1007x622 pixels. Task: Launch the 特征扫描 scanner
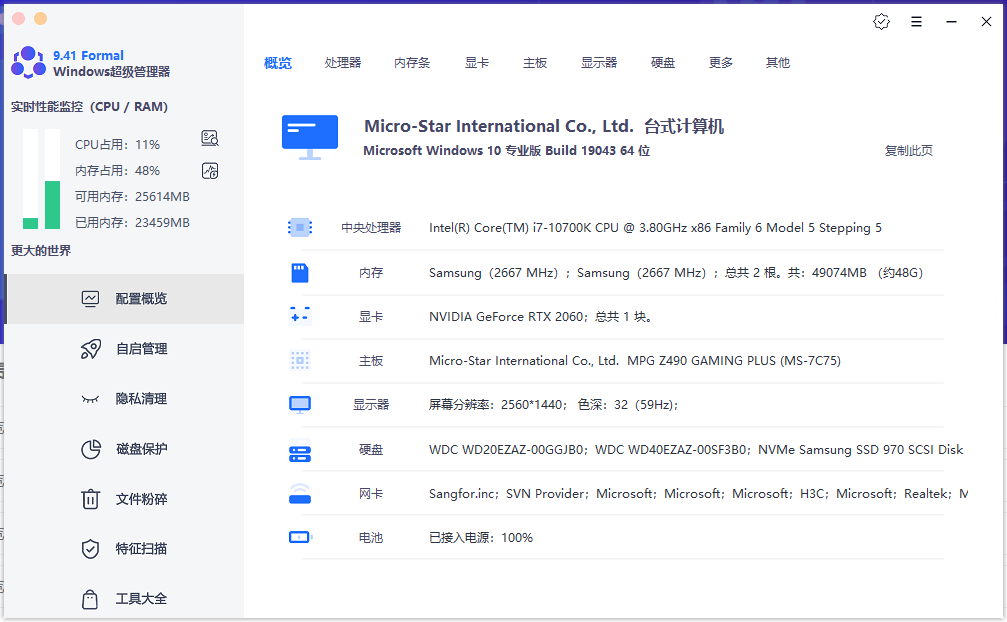pos(122,548)
